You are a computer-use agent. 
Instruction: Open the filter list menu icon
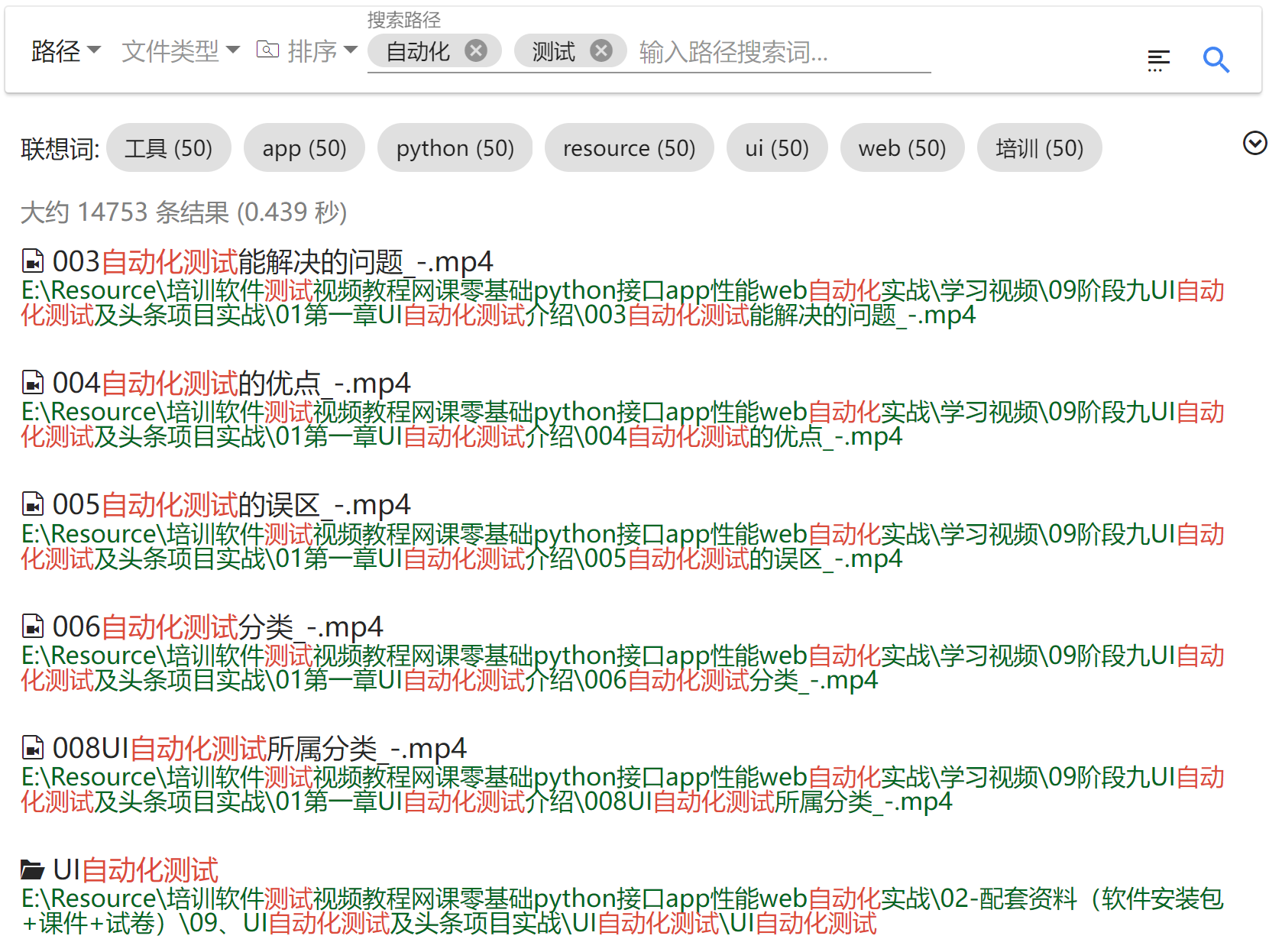click(x=1158, y=60)
